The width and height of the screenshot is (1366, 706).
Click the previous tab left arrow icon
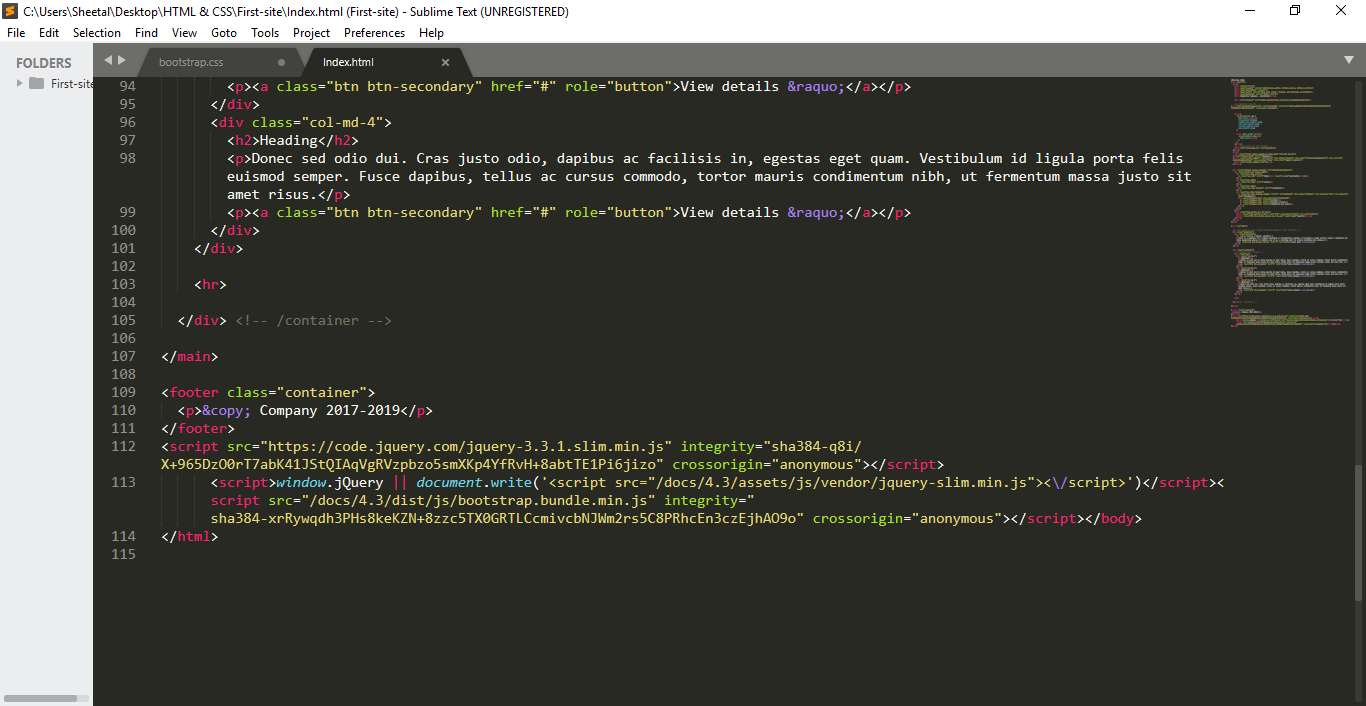(108, 61)
